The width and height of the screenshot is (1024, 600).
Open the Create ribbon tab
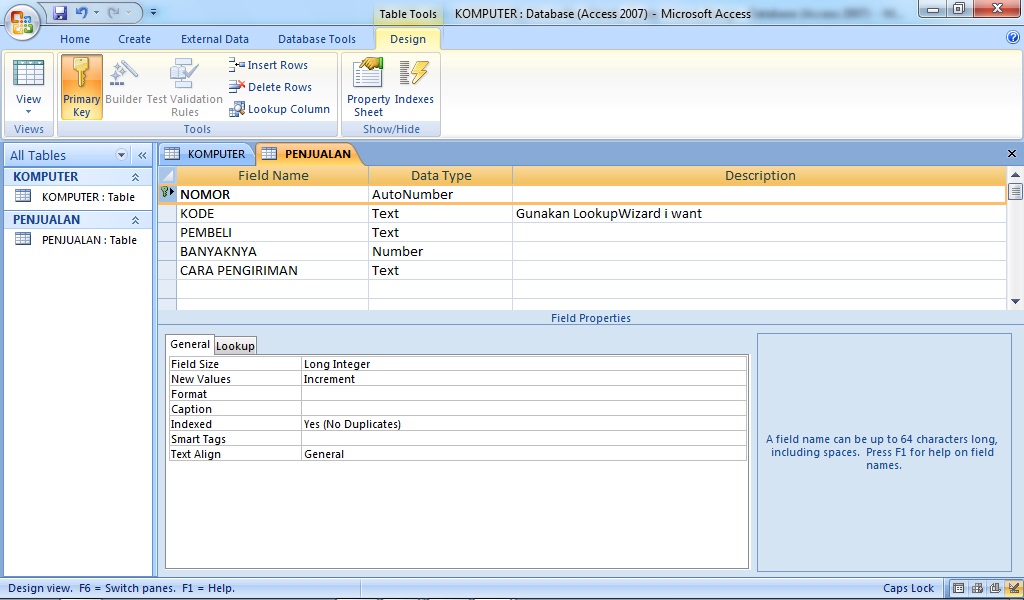135,39
